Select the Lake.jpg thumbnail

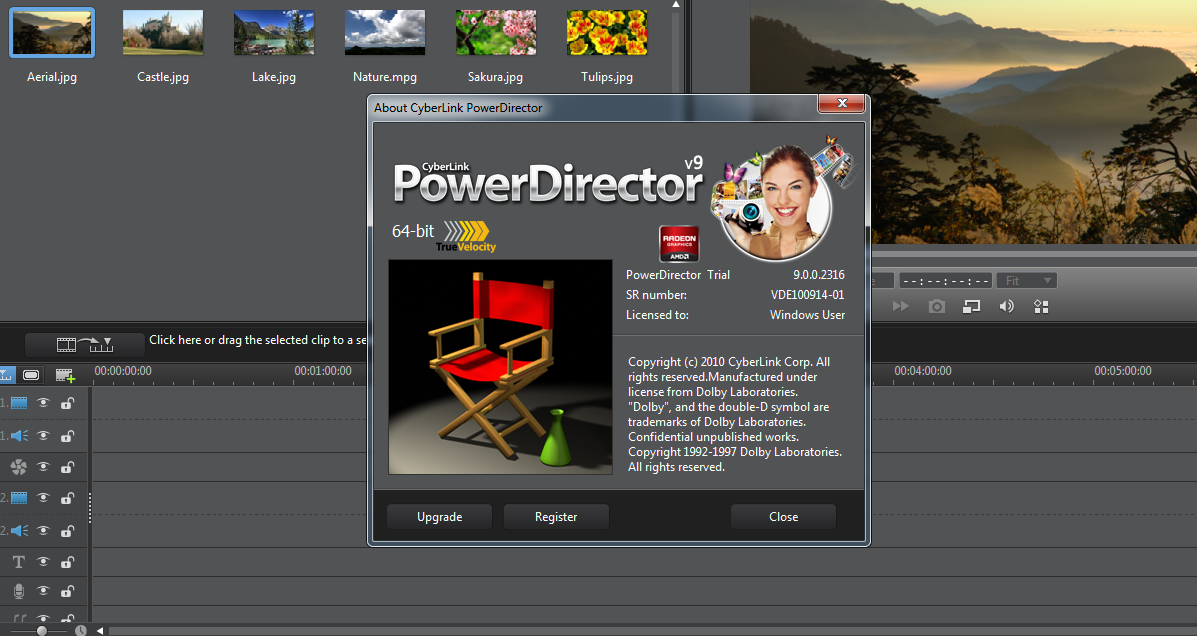click(274, 33)
